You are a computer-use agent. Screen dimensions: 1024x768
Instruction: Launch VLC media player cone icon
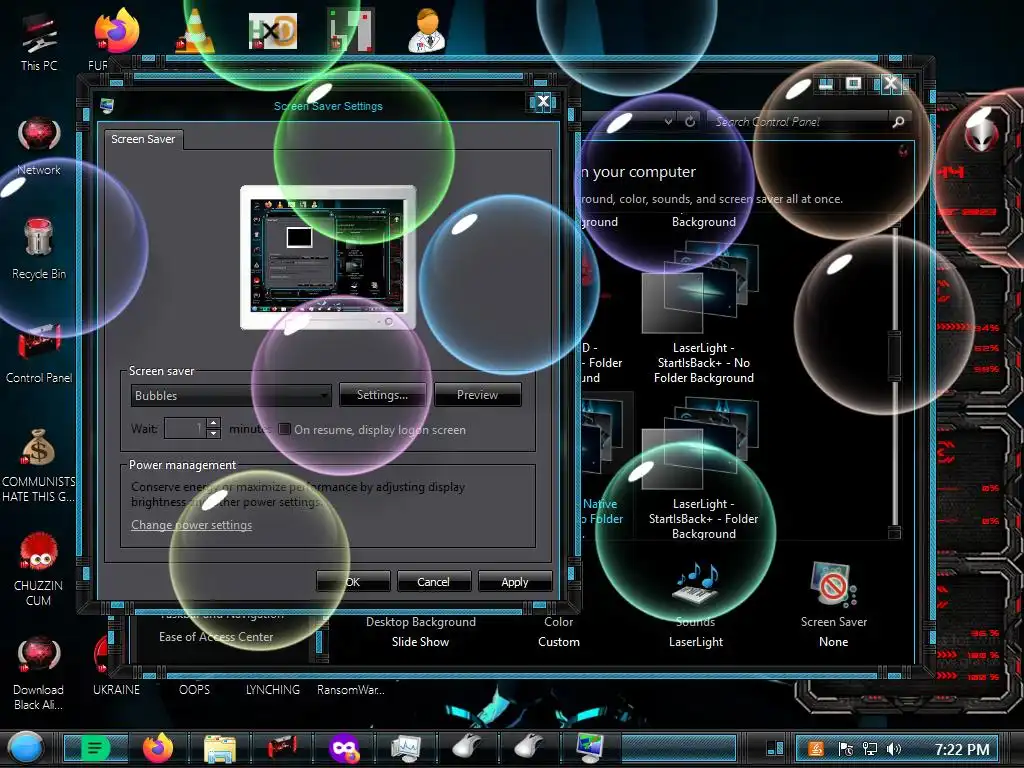pyautogui.click(x=195, y=31)
